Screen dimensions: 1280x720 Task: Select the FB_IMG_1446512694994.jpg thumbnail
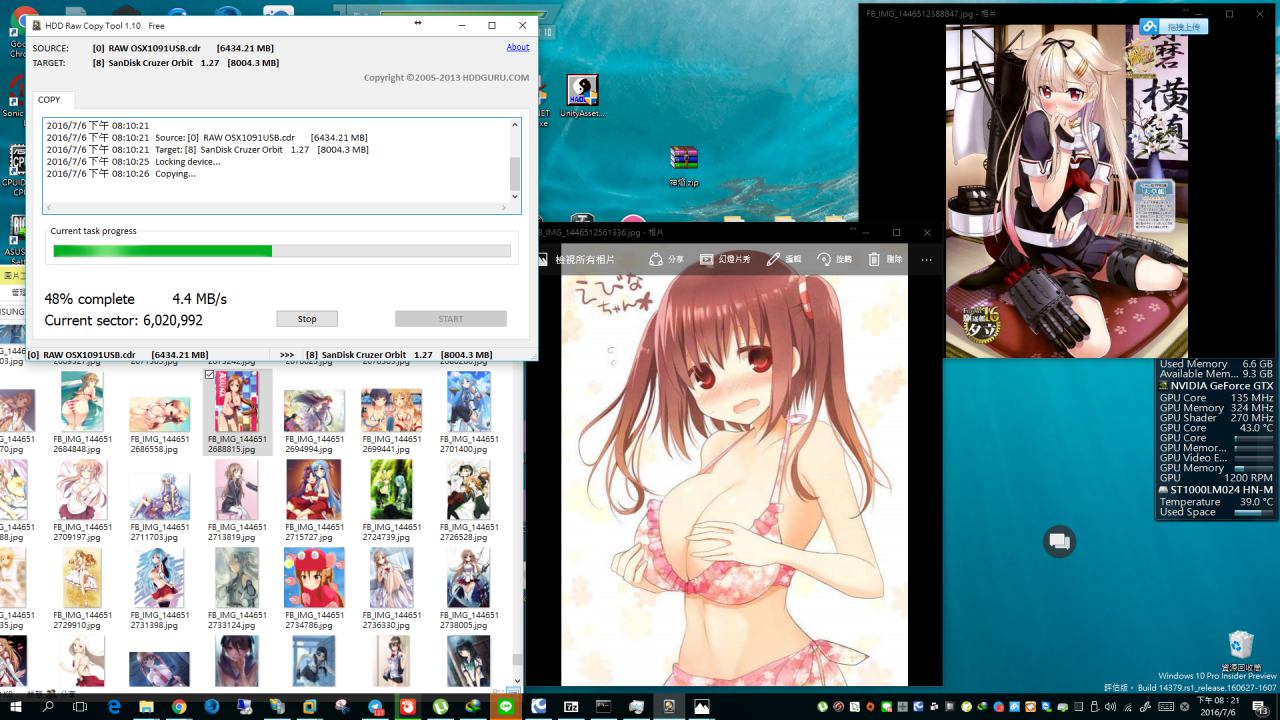[x=314, y=410]
